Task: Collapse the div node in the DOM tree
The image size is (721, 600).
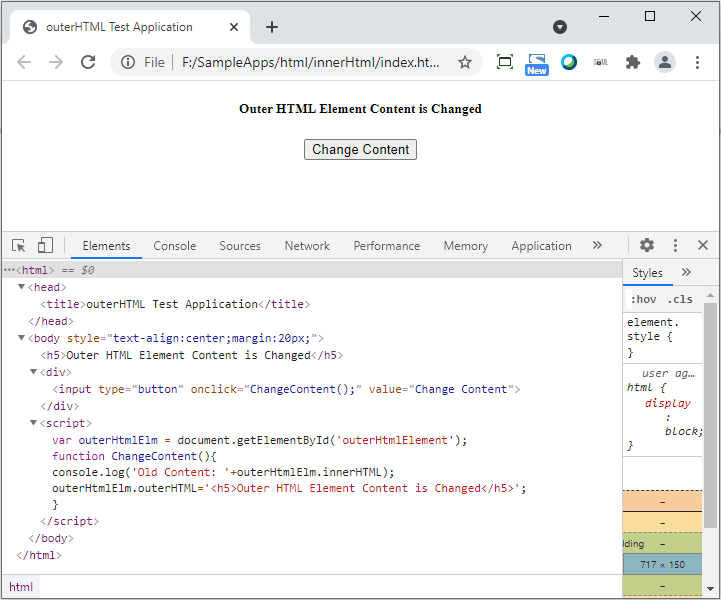Action: pyautogui.click(x=33, y=372)
